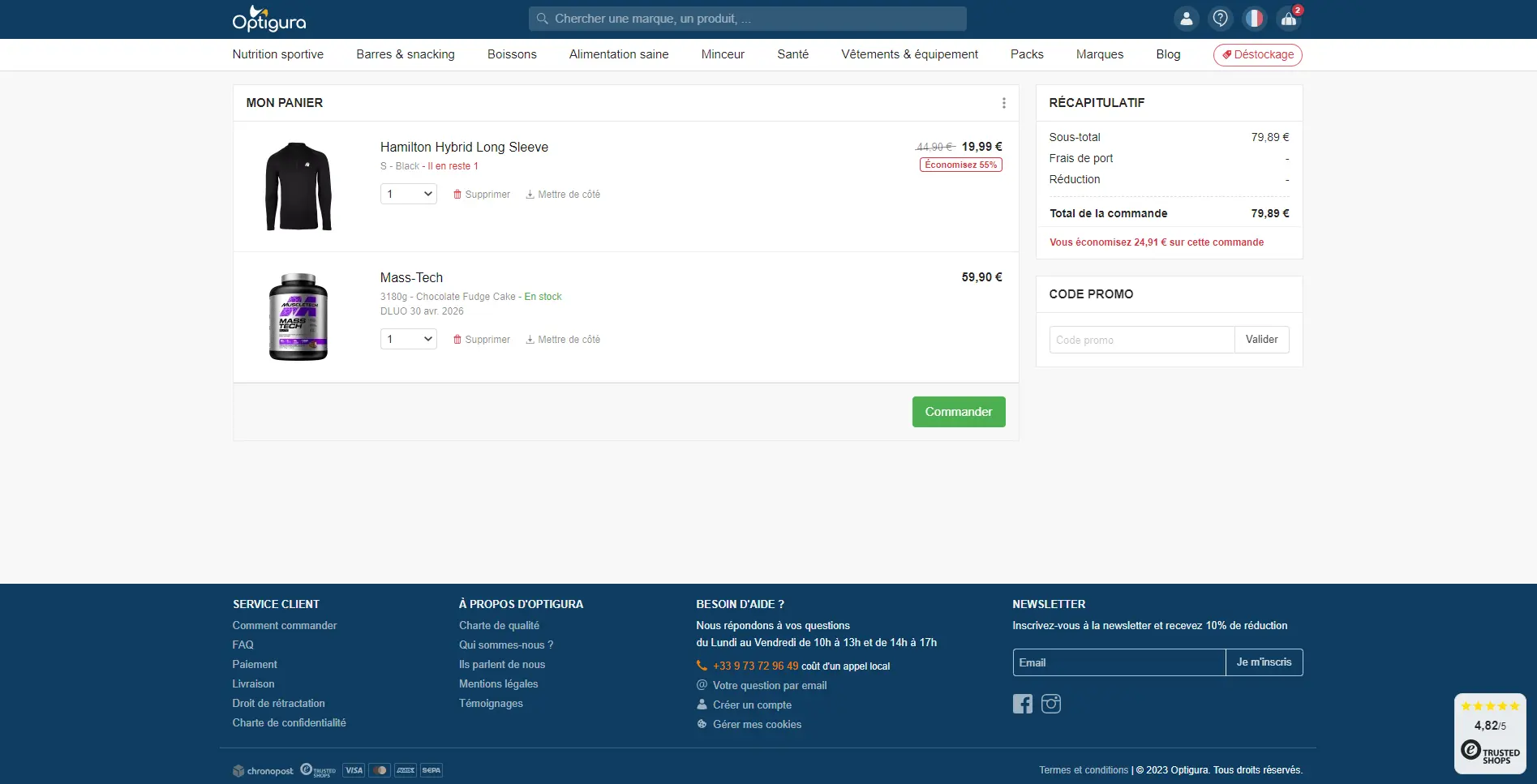Click the French flag language icon

[x=1255, y=19]
